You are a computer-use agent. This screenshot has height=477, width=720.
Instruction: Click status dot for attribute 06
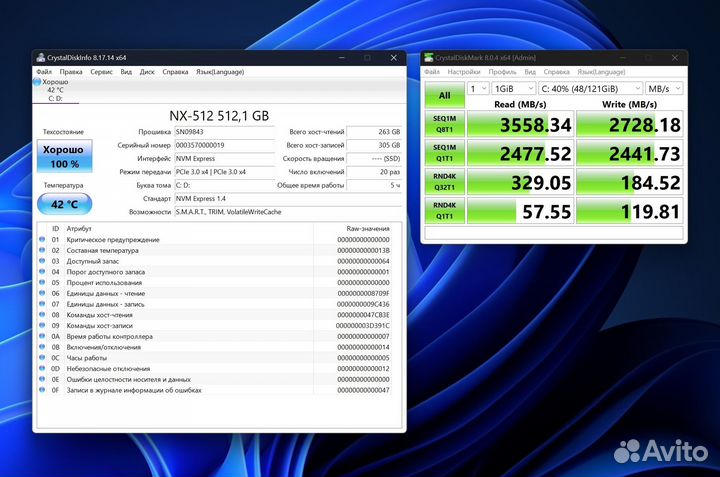(x=42, y=293)
